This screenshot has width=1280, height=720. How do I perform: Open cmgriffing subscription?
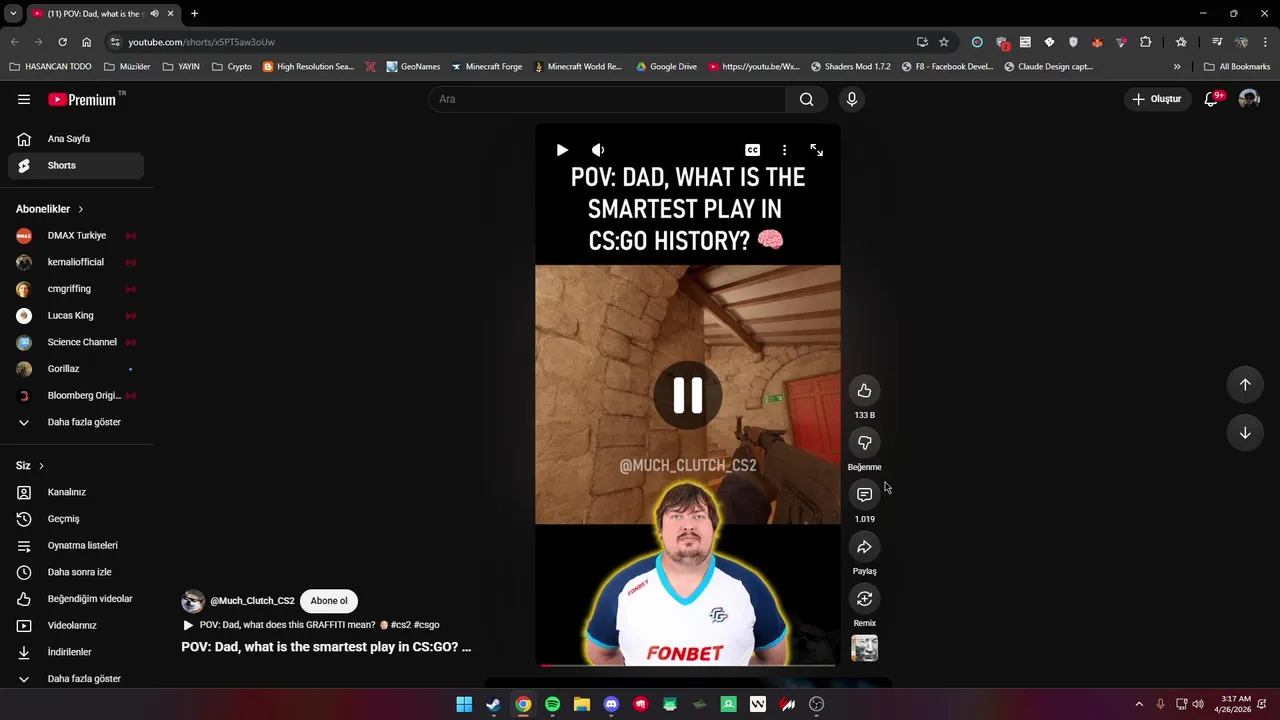click(76, 289)
